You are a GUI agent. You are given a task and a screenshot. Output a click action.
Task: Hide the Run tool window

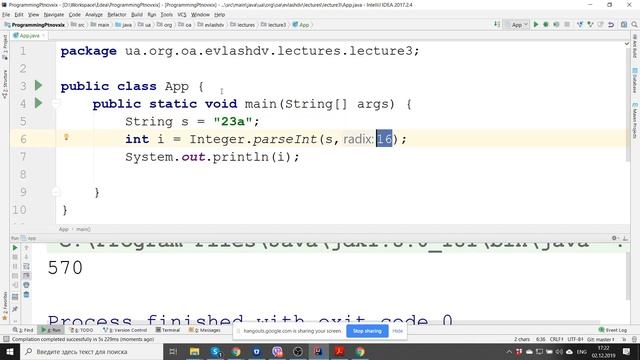(625, 238)
